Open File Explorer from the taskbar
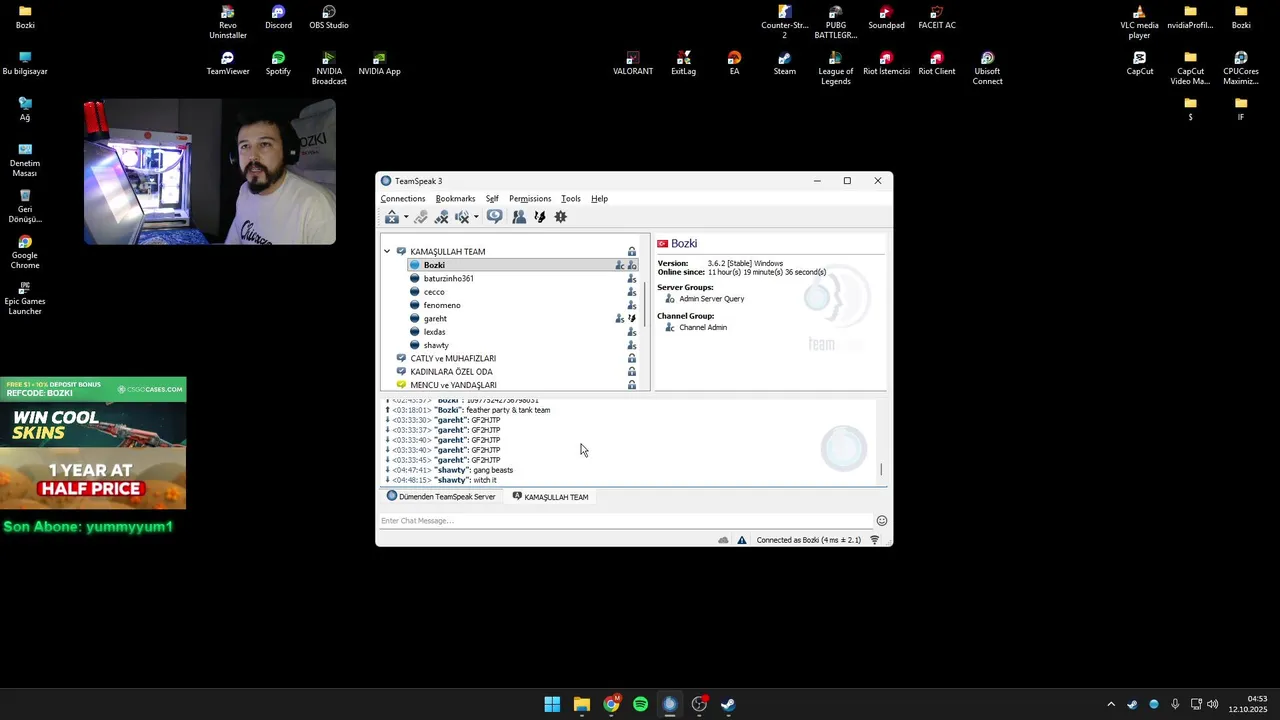 coord(582,705)
